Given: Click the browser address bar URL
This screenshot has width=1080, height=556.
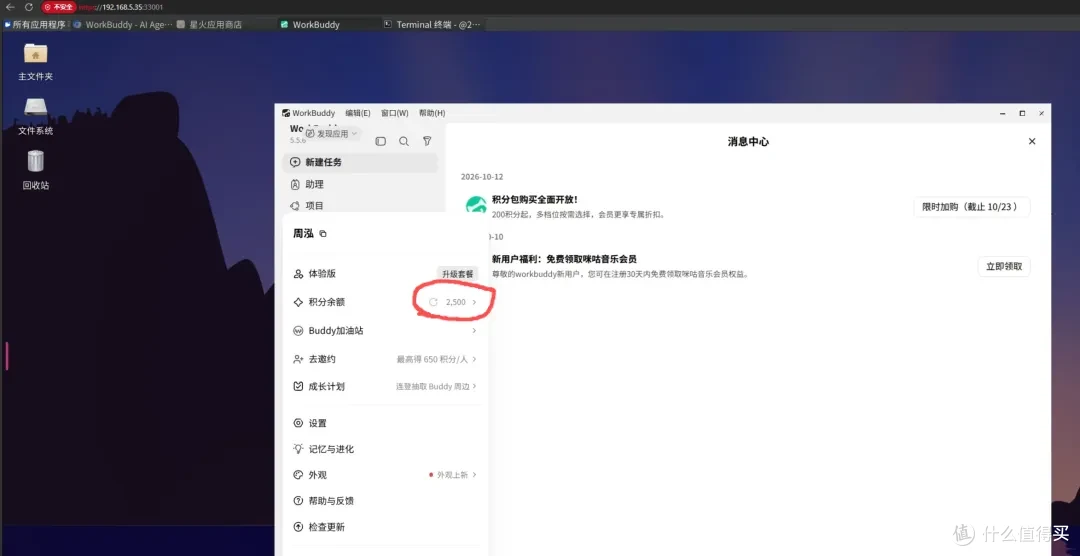Looking at the screenshot, I should 121,7.
